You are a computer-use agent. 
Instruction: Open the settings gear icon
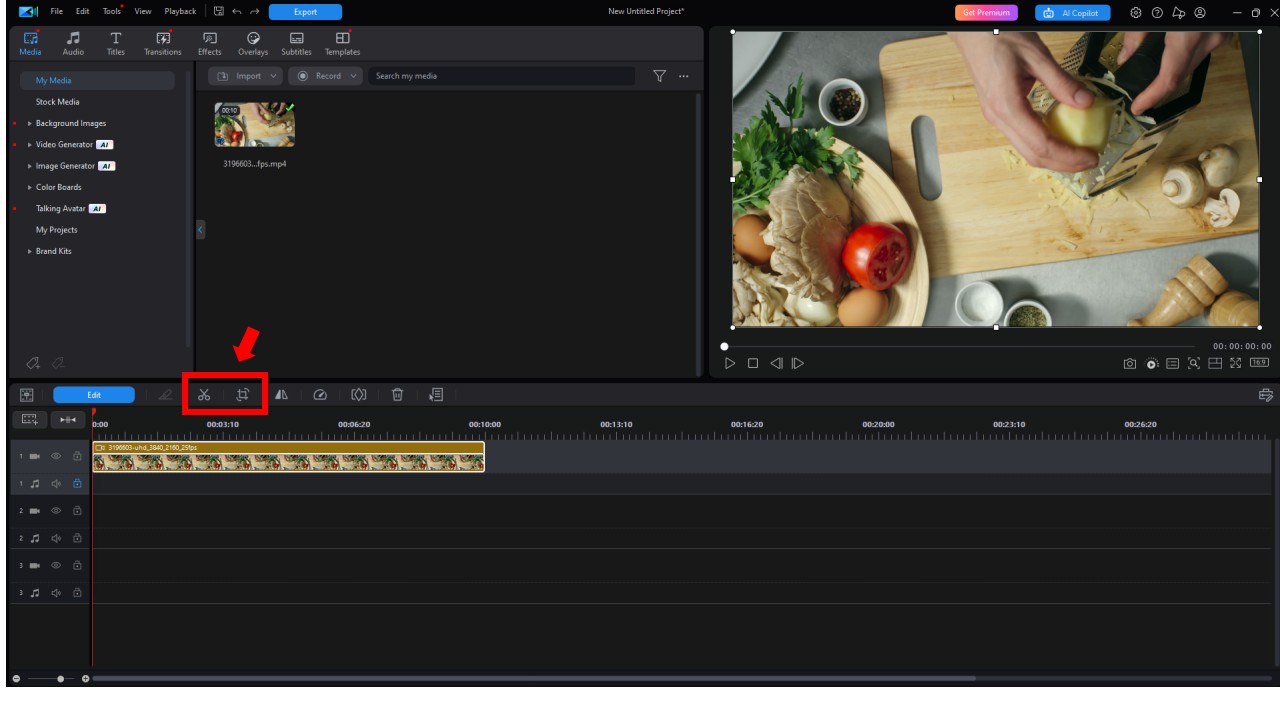[1136, 13]
